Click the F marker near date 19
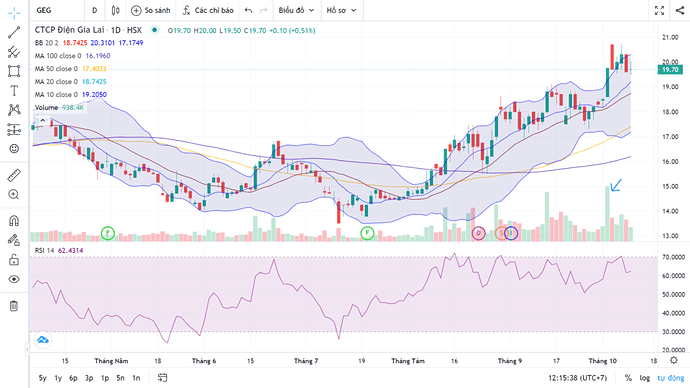The width and height of the screenshot is (690, 388). pyautogui.click(x=367, y=233)
